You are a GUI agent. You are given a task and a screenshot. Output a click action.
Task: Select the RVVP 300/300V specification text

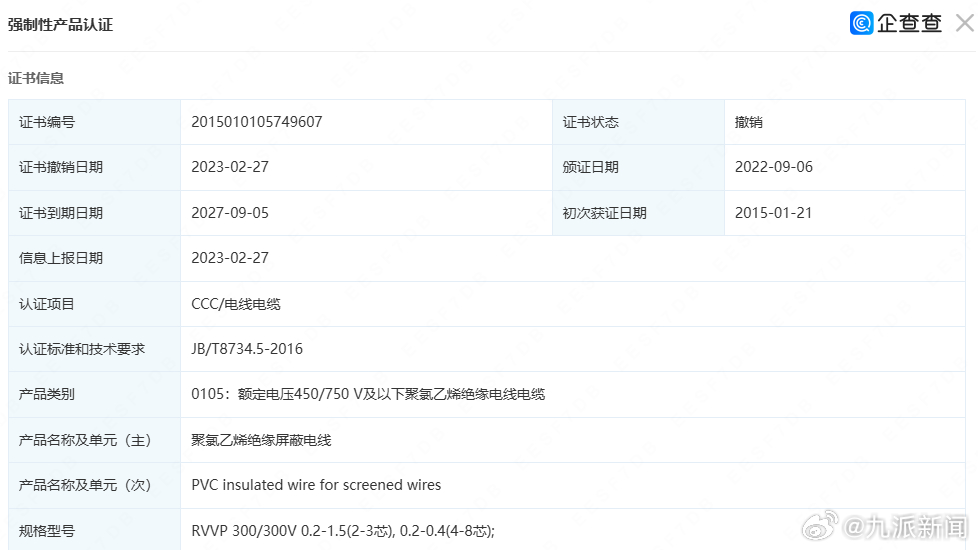coord(343,531)
